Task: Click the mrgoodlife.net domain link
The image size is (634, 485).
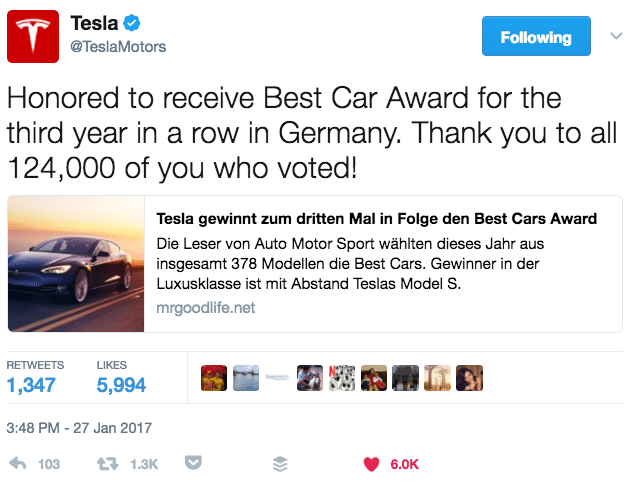Action: tap(206, 308)
